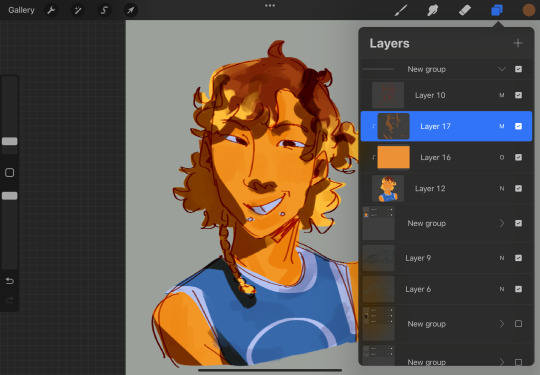This screenshot has width=540, height=375.
Task: Open Gallery
Action: pos(21,10)
